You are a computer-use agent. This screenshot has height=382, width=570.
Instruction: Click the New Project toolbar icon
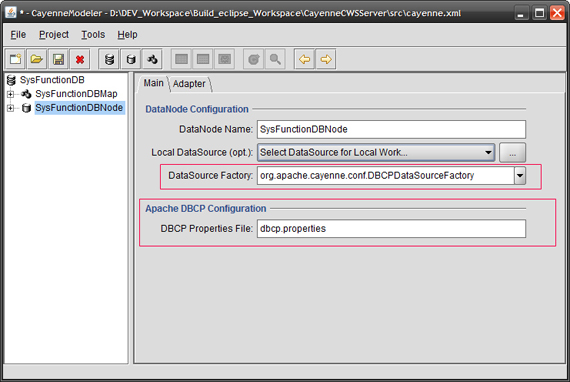[x=15, y=59]
